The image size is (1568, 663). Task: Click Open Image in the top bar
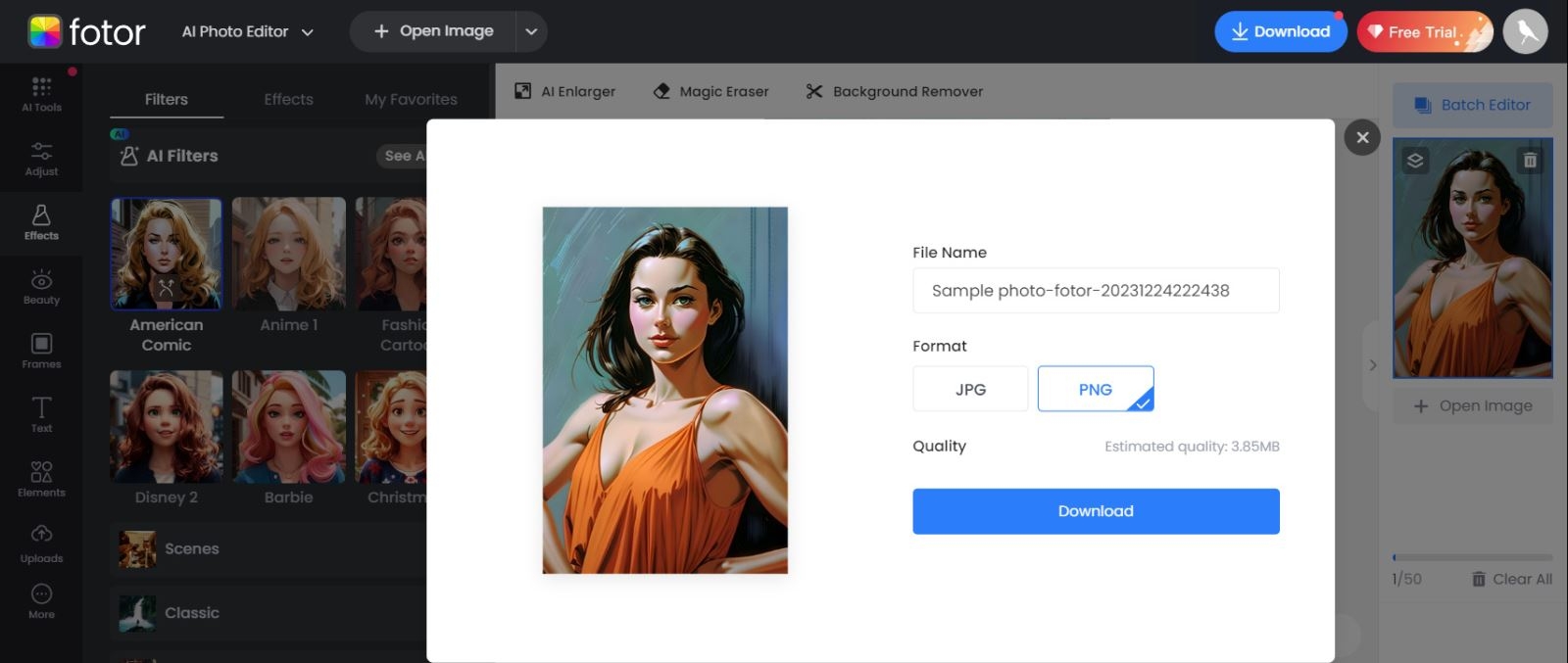coord(433,31)
